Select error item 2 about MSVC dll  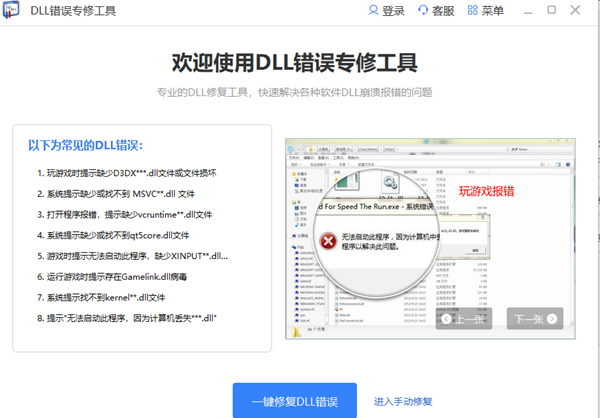pyautogui.click(x=116, y=194)
